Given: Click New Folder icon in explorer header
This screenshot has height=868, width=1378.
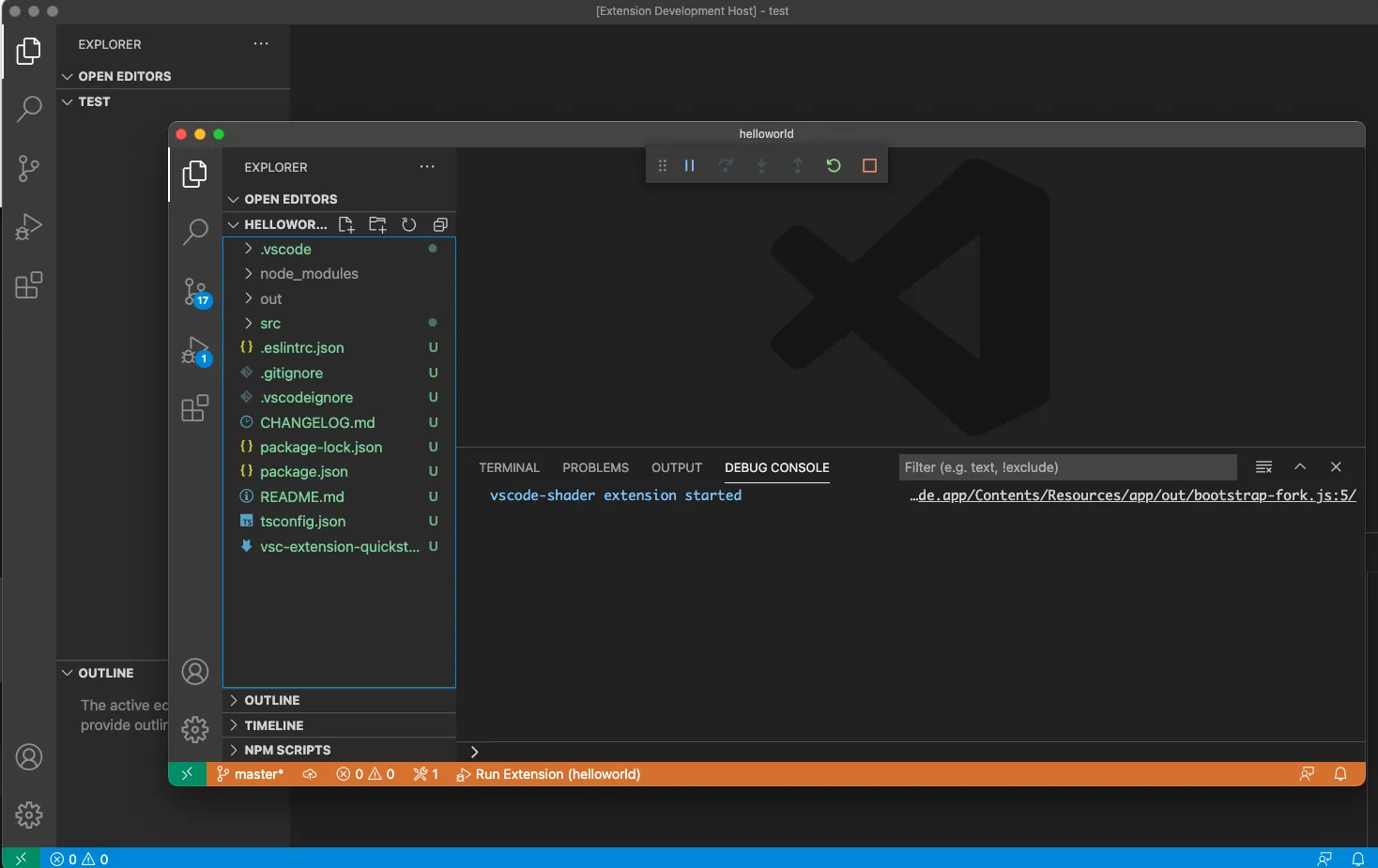Looking at the screenshot, I should pyautogui.click(x=377, y=224).
